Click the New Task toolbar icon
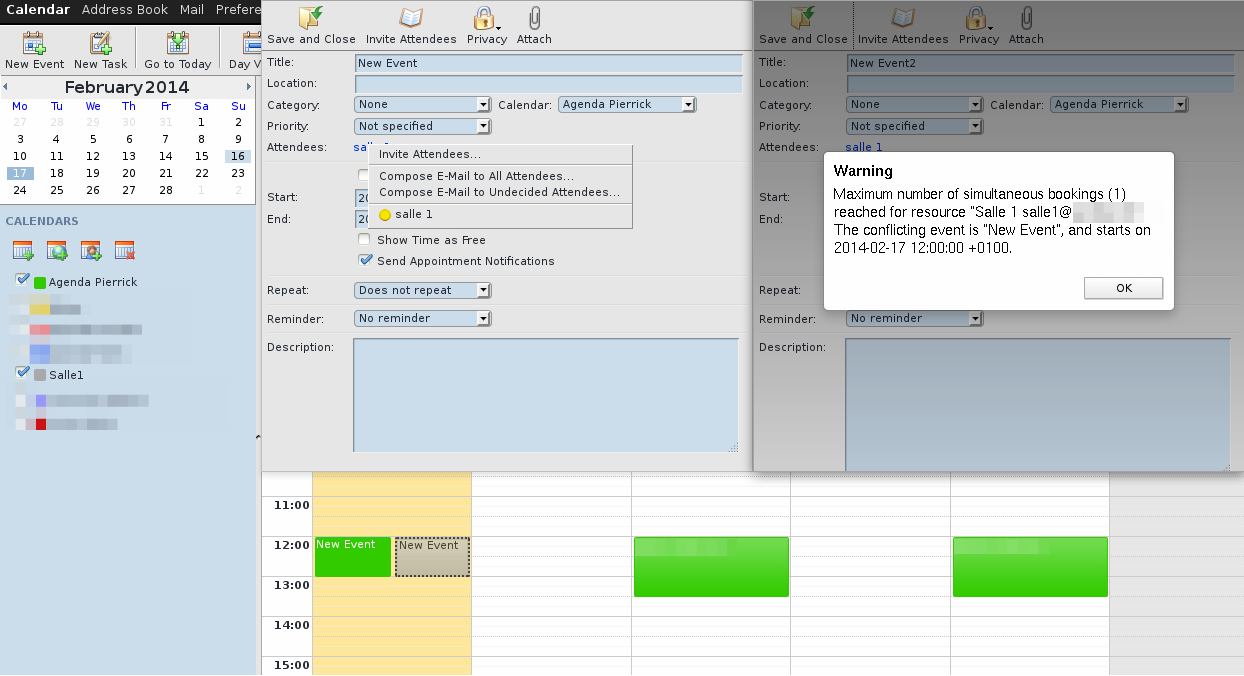Viewport: 1244px width, 676px height. [100, 43]
